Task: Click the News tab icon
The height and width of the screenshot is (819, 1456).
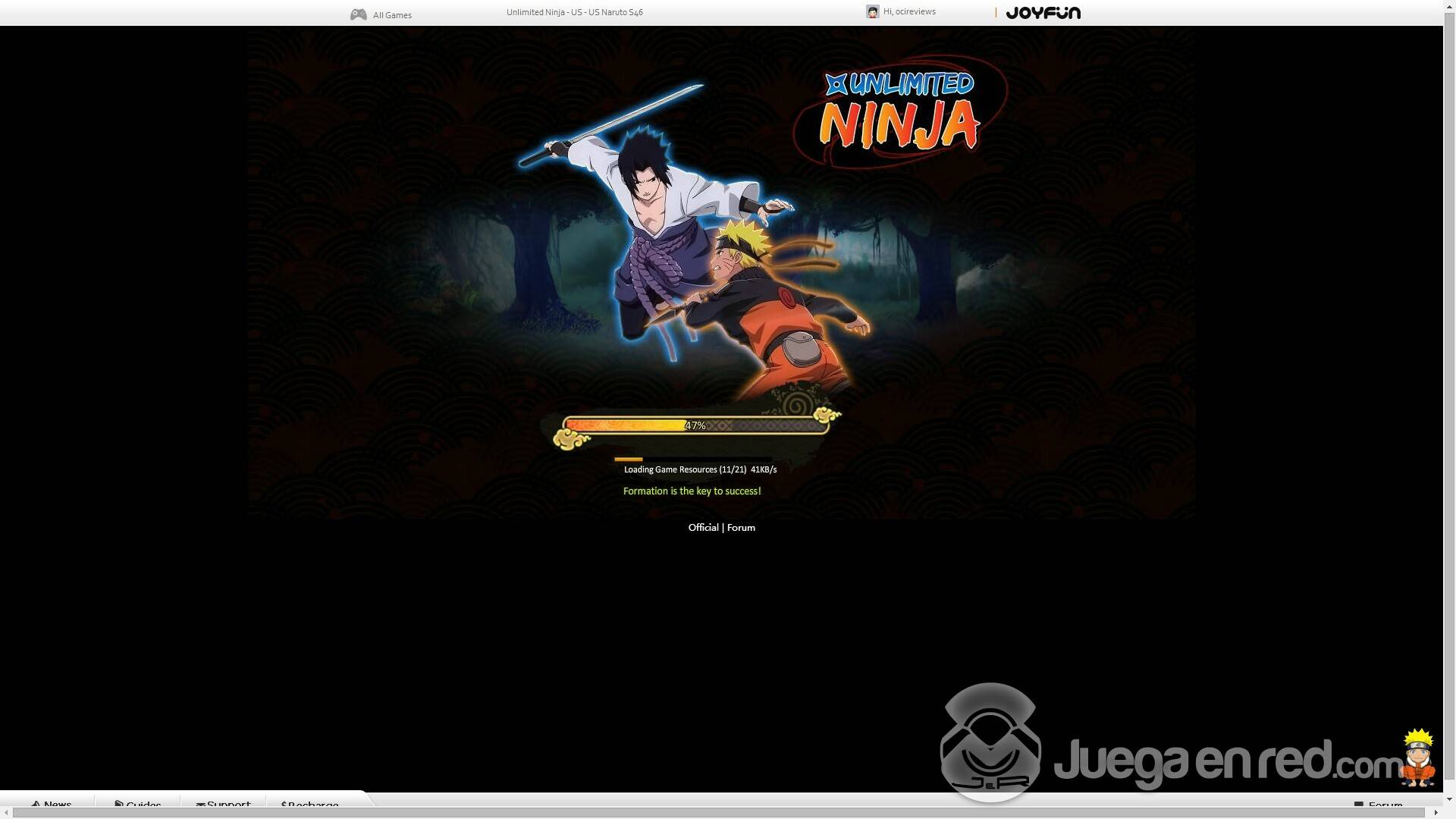Action: (36, 804)
